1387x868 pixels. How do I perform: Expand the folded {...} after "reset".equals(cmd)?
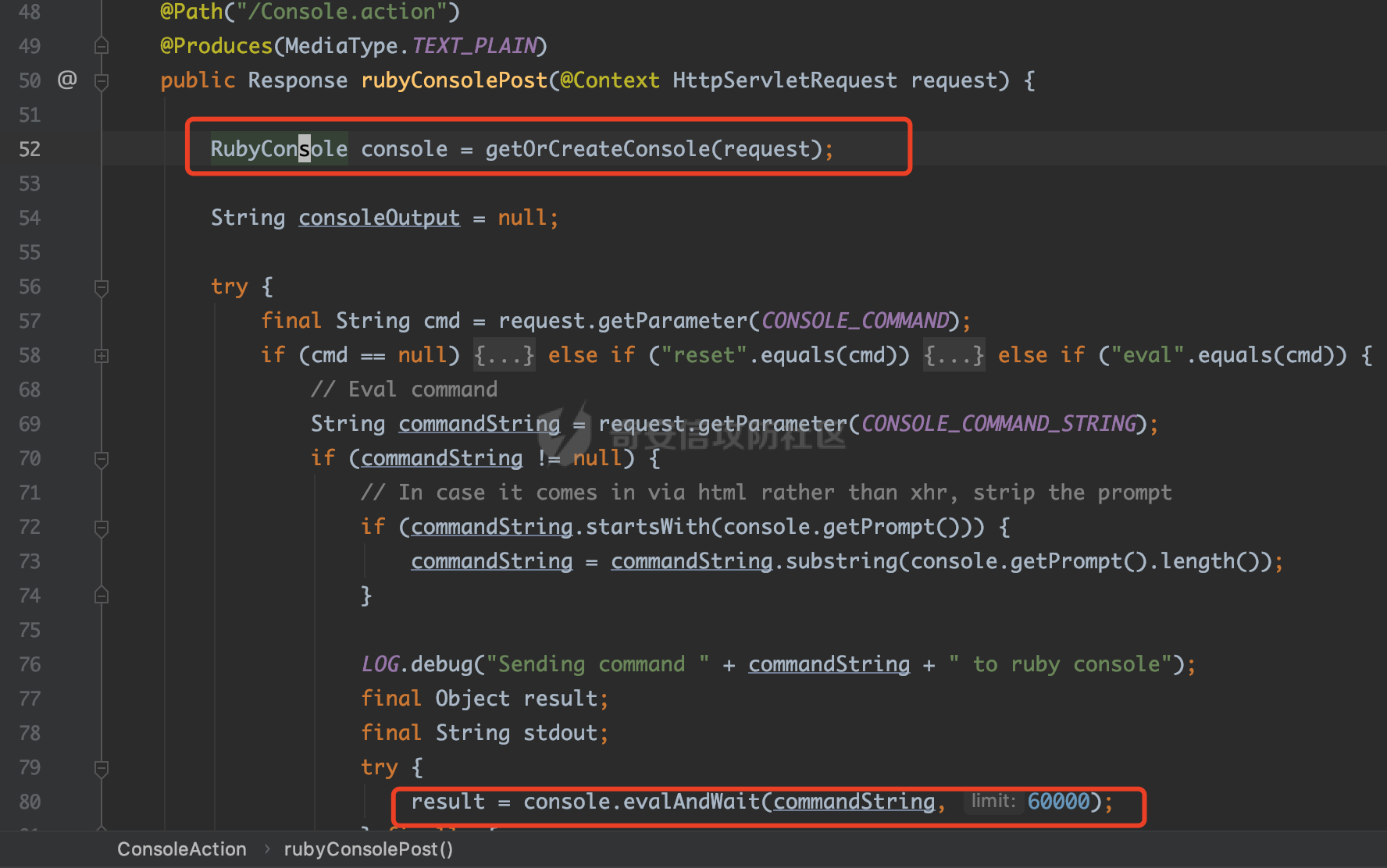tap(953, 356)
